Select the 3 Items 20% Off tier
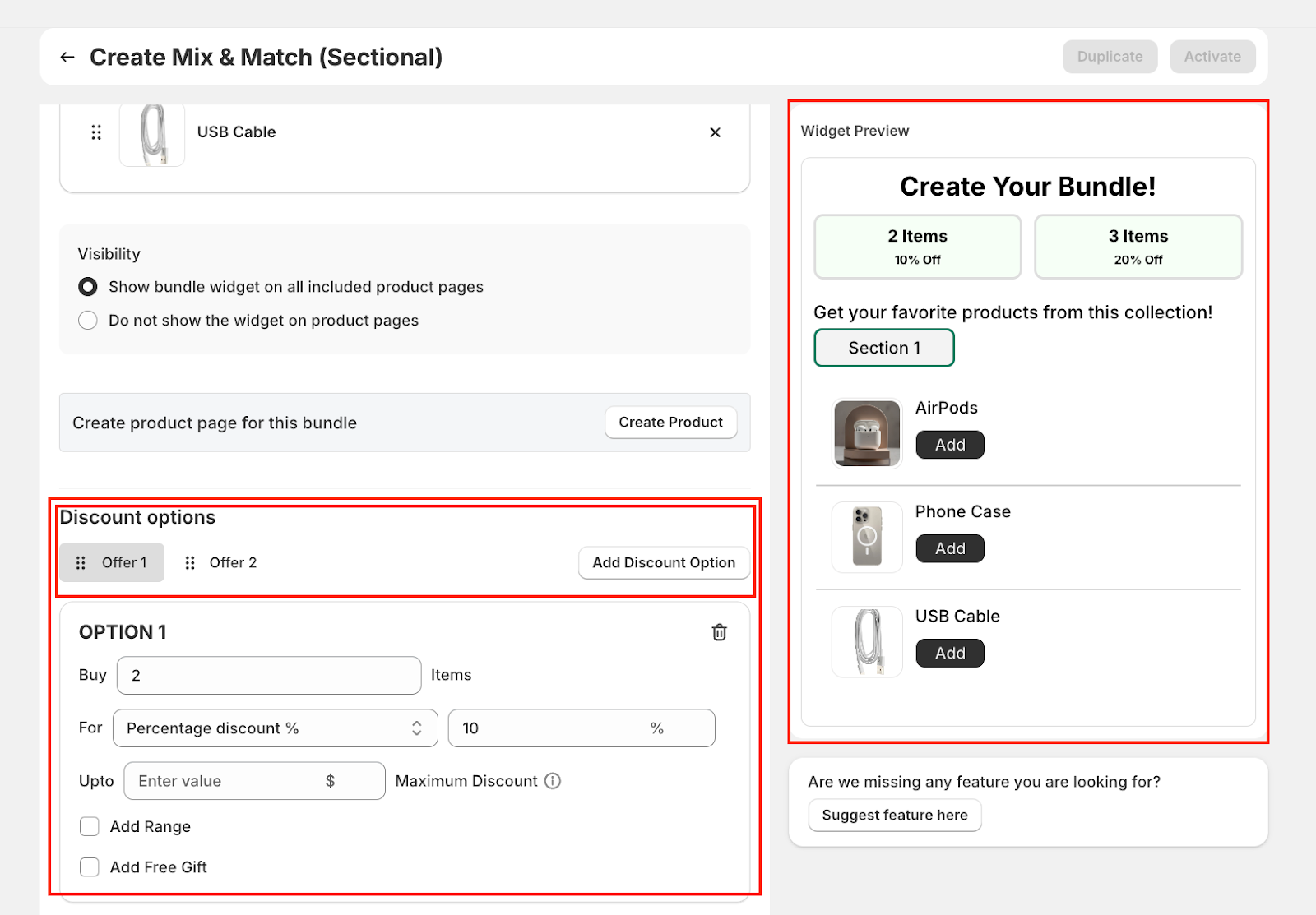The height and width of the screenshot is (915, 1316). 1138,247
